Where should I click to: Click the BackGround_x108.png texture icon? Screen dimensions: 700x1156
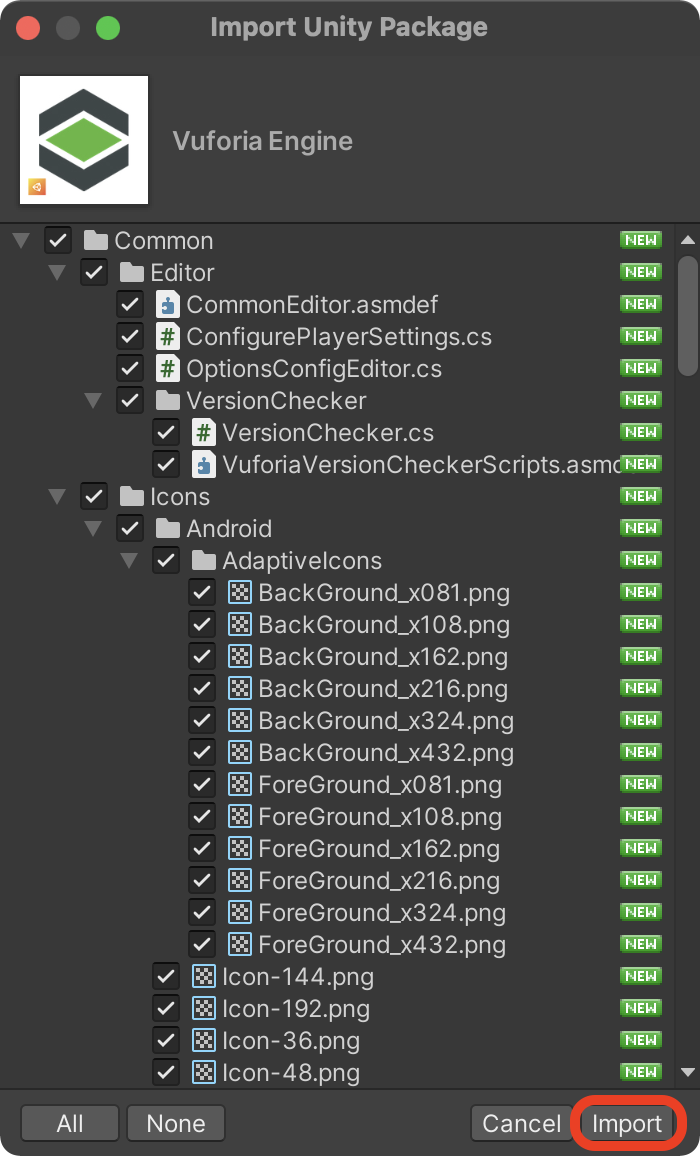coord(240,624)
